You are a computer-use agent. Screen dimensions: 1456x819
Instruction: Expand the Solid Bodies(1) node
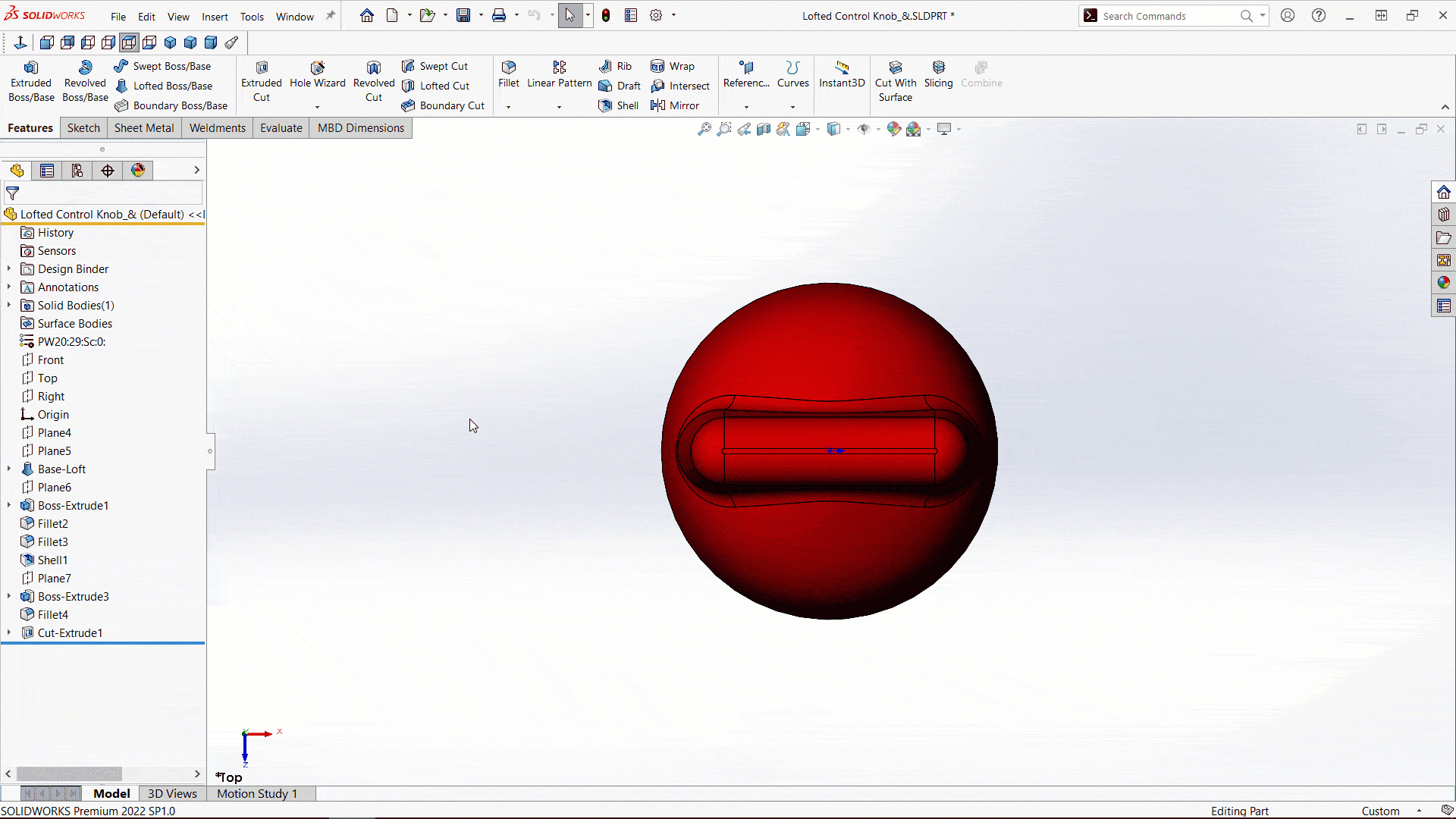point(9,305)
